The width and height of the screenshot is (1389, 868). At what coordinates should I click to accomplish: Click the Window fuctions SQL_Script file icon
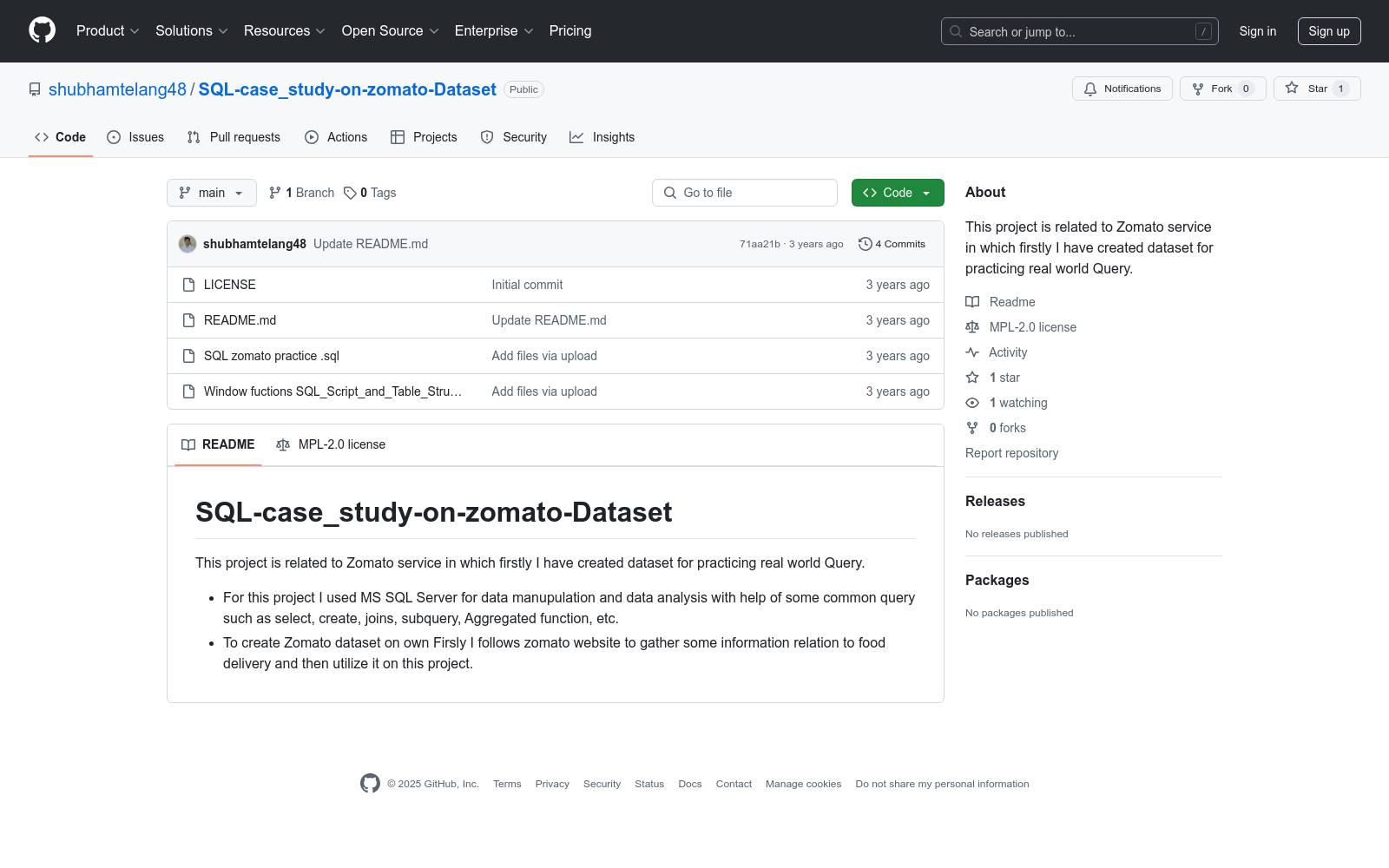click(188, 391)
